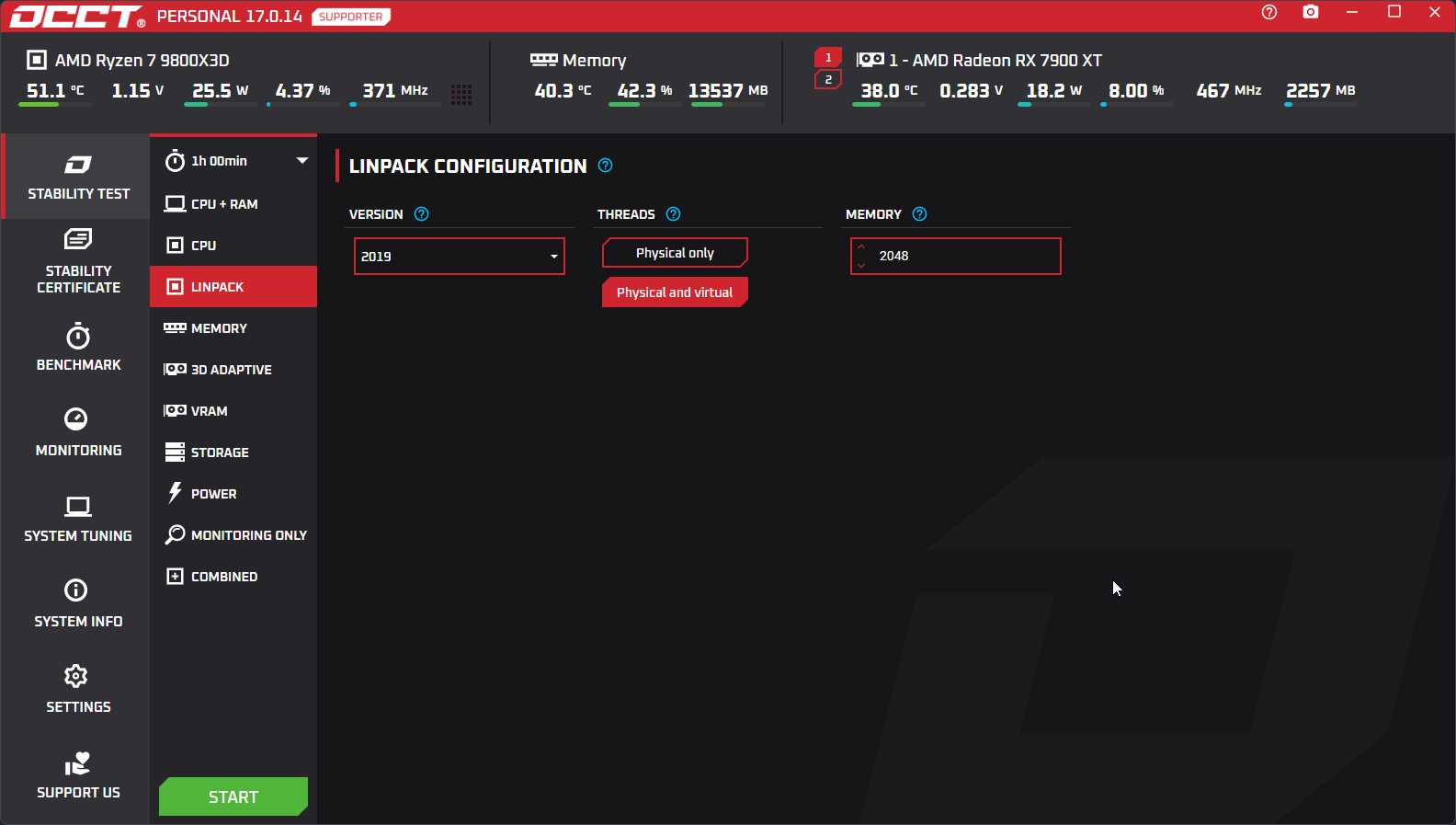Click the memory used 13537 MB reading
Image resolution: width=1456 pixels, height=825 pixels.
[728, 91]
